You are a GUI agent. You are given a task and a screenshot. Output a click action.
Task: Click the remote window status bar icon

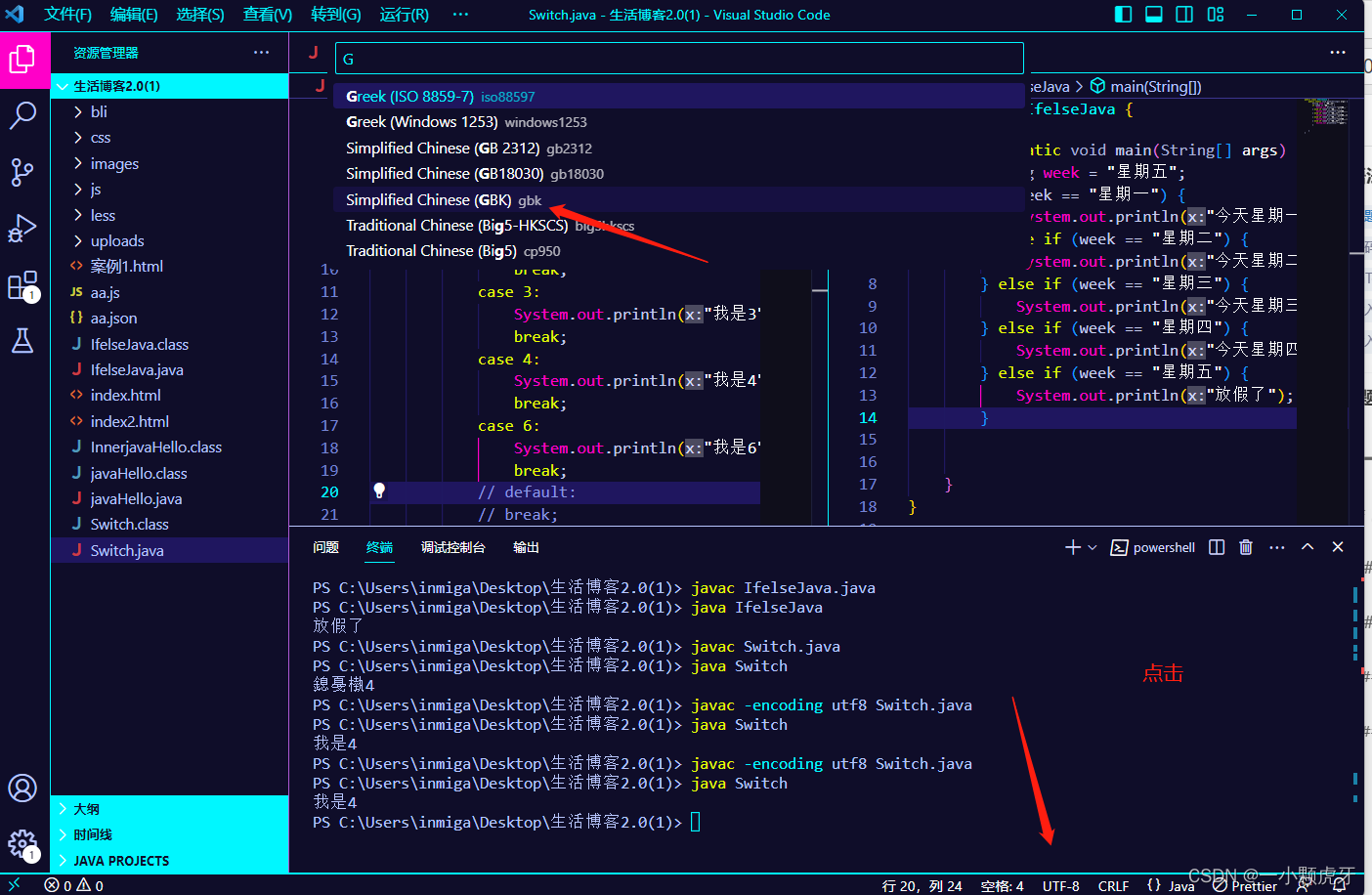click(14, 885)
